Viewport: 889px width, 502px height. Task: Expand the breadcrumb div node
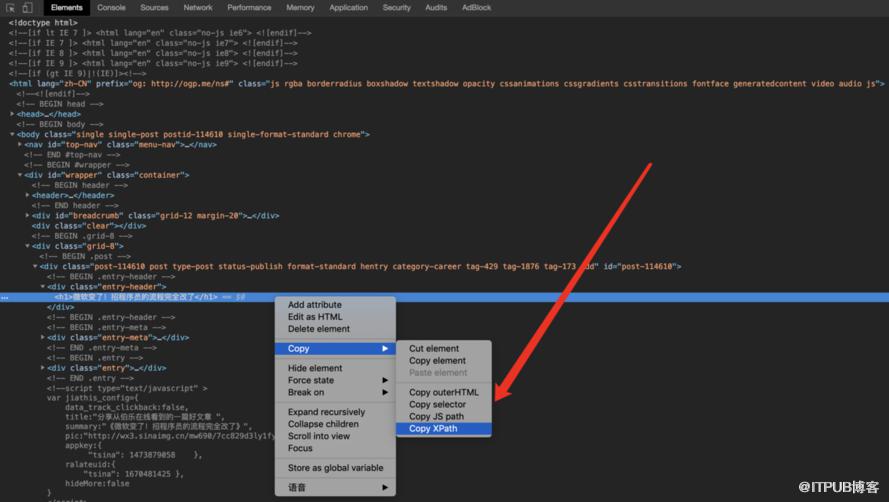(27, 216)
